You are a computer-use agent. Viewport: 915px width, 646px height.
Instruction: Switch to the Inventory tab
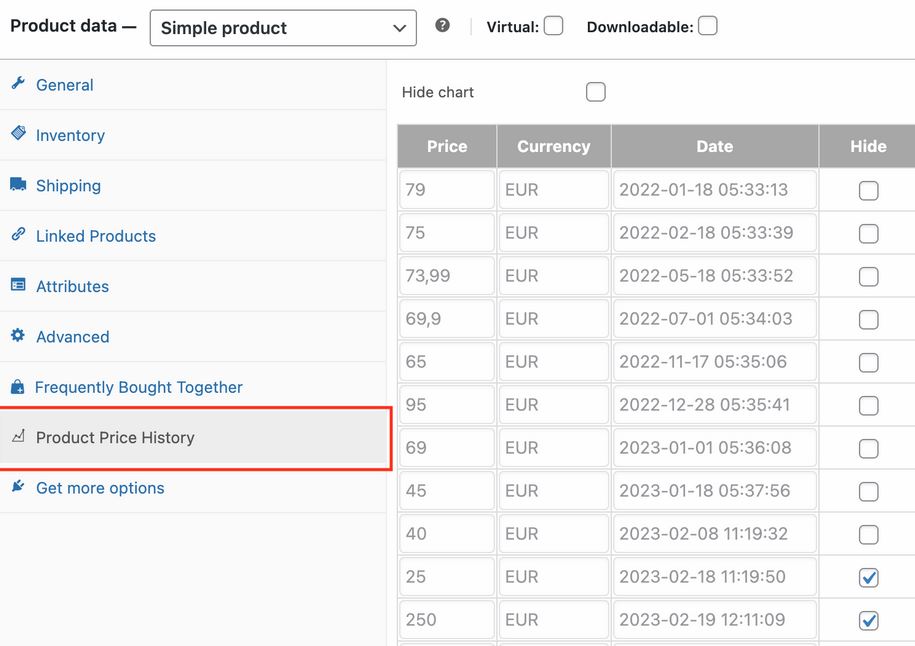point(70,135)
